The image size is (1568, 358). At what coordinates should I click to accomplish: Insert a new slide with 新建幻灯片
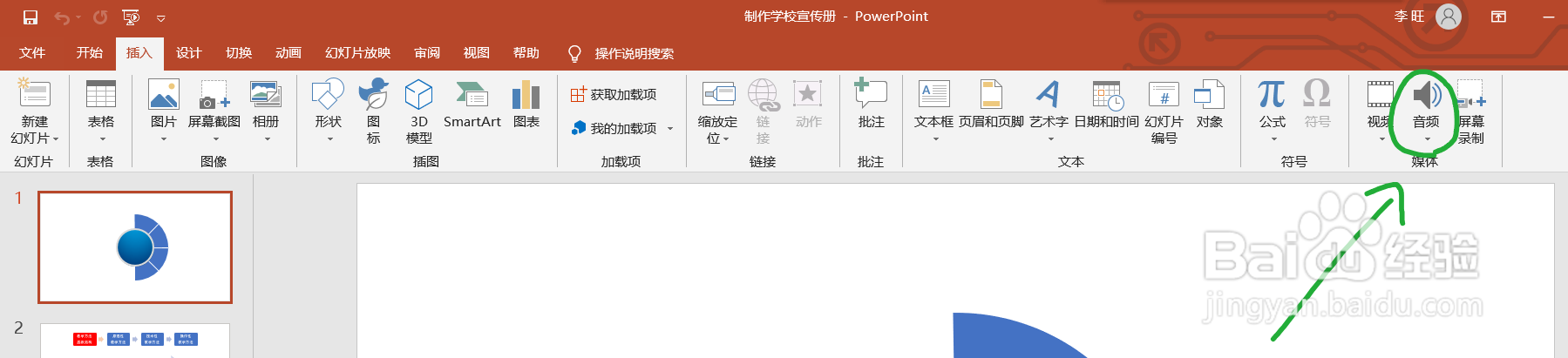(35, 94)
